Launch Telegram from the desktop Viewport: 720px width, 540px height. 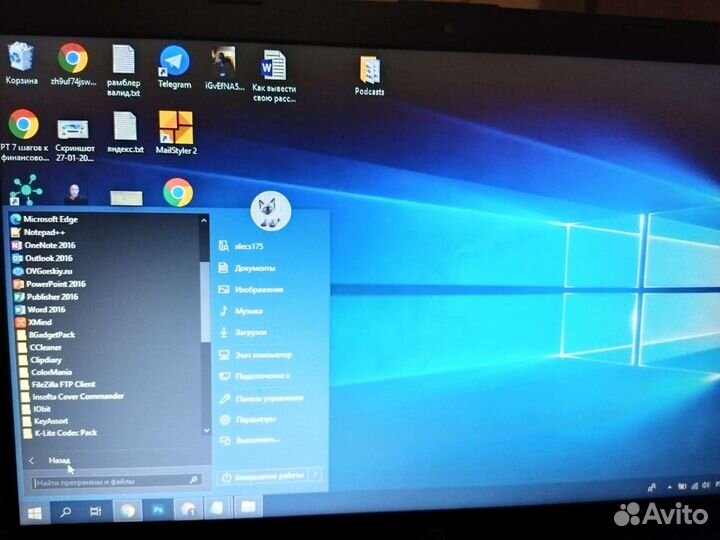coord(174,67)
